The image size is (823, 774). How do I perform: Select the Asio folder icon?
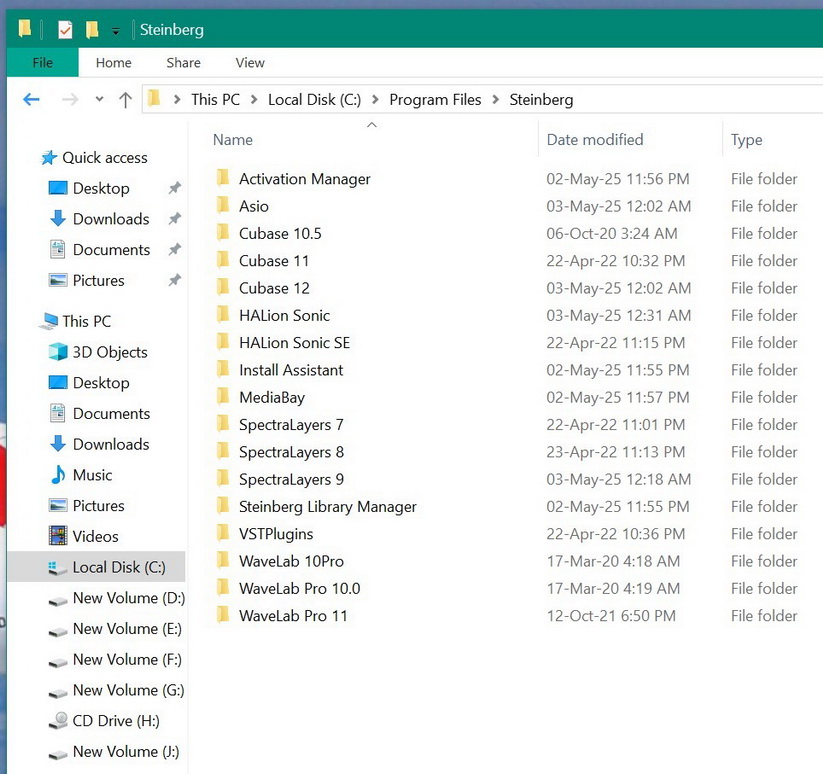click(223, 205)
